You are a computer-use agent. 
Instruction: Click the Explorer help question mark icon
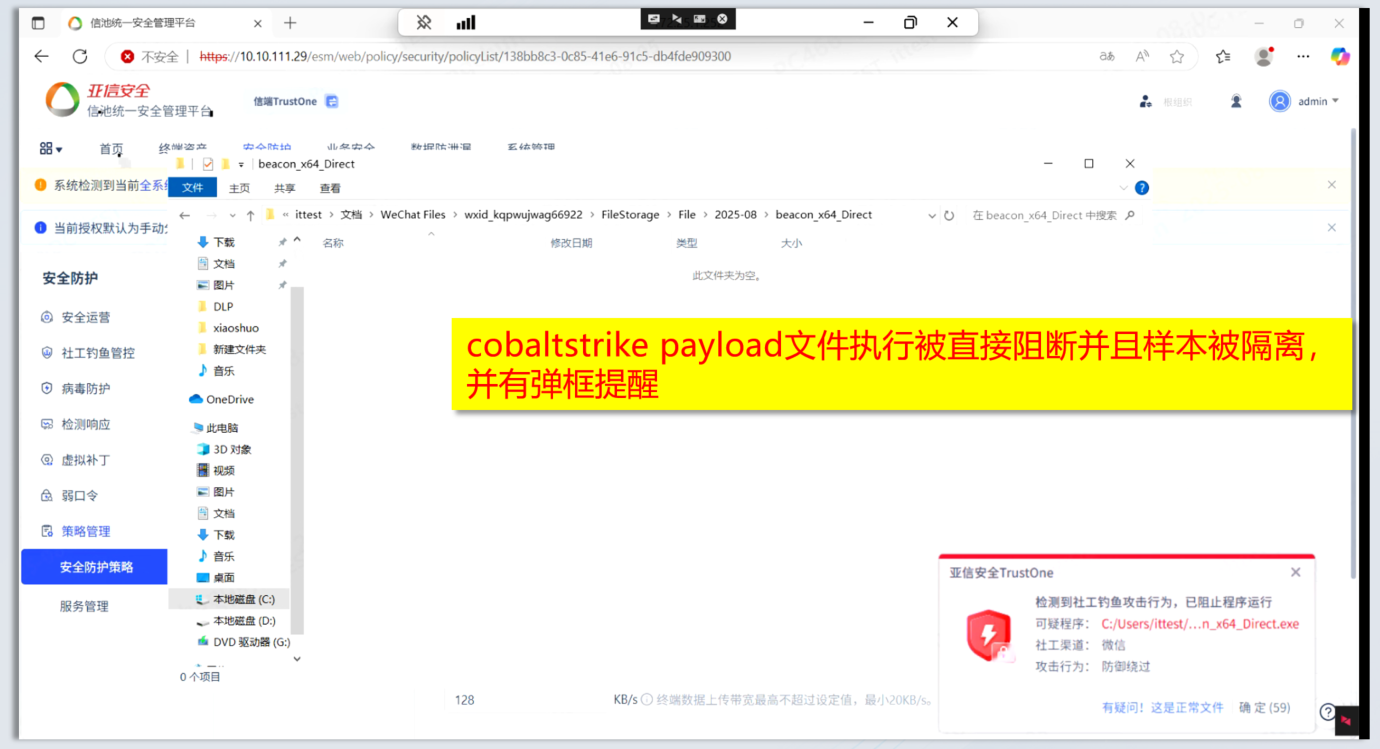(x=1142, y=188)
